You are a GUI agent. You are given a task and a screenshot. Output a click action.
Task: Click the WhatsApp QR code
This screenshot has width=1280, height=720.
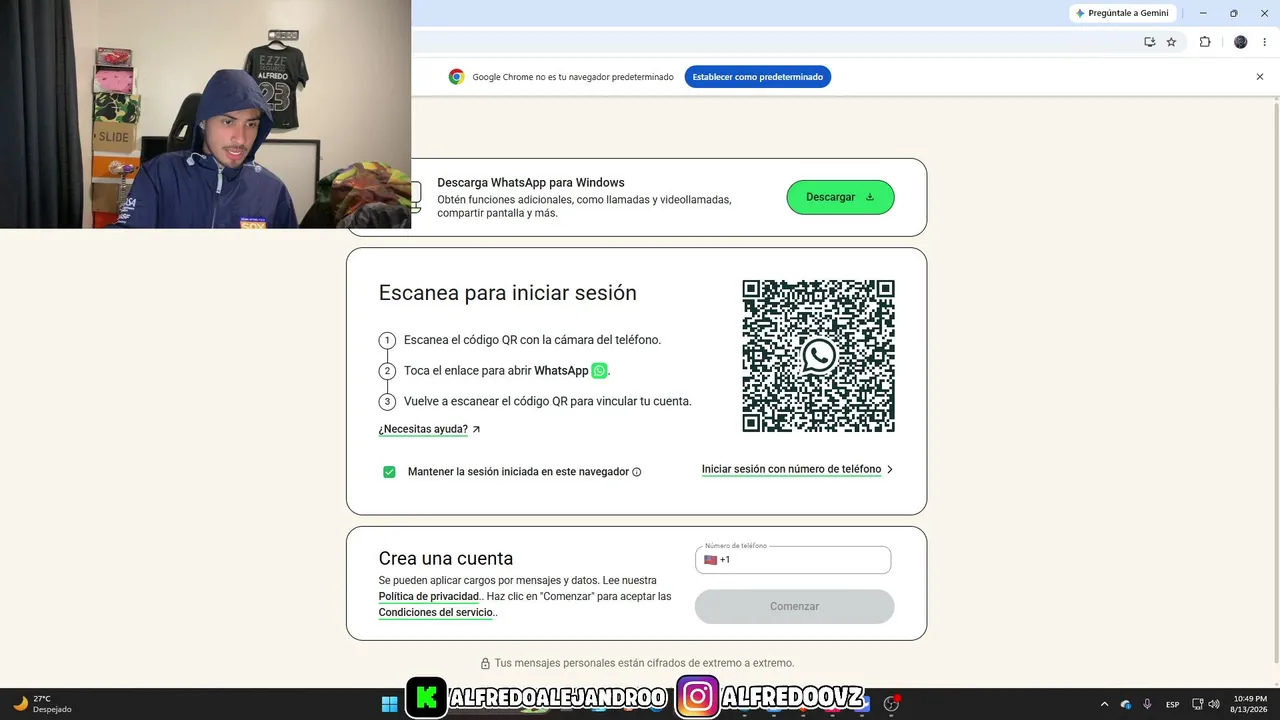[818, 356]
